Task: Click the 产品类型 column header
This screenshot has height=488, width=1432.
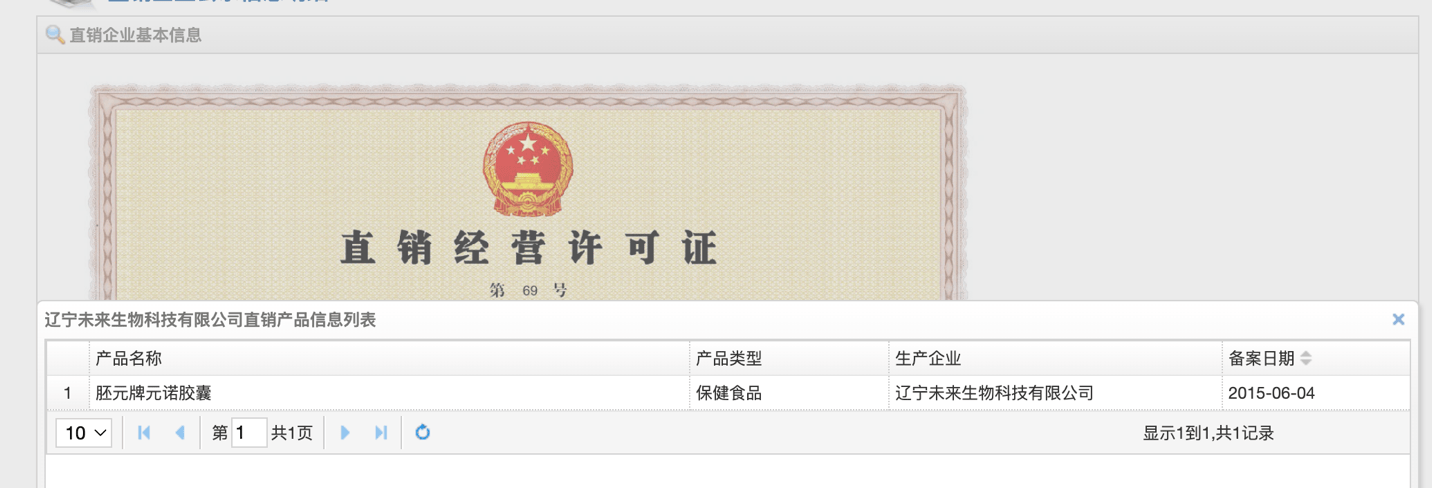Action: [789, 358]
